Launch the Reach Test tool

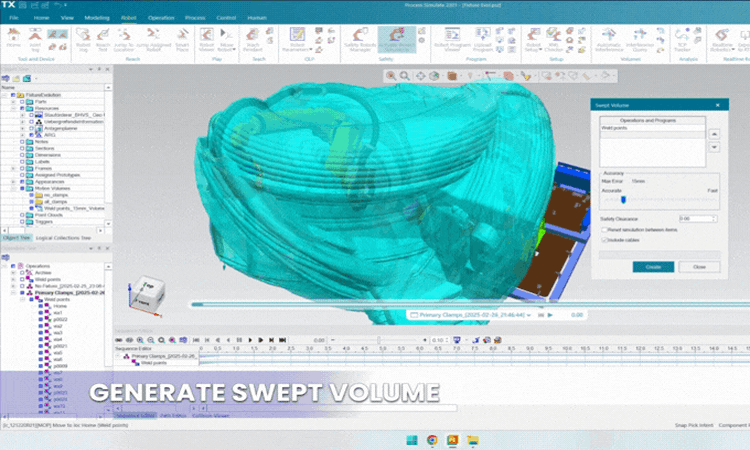click(x=103, y=39)
